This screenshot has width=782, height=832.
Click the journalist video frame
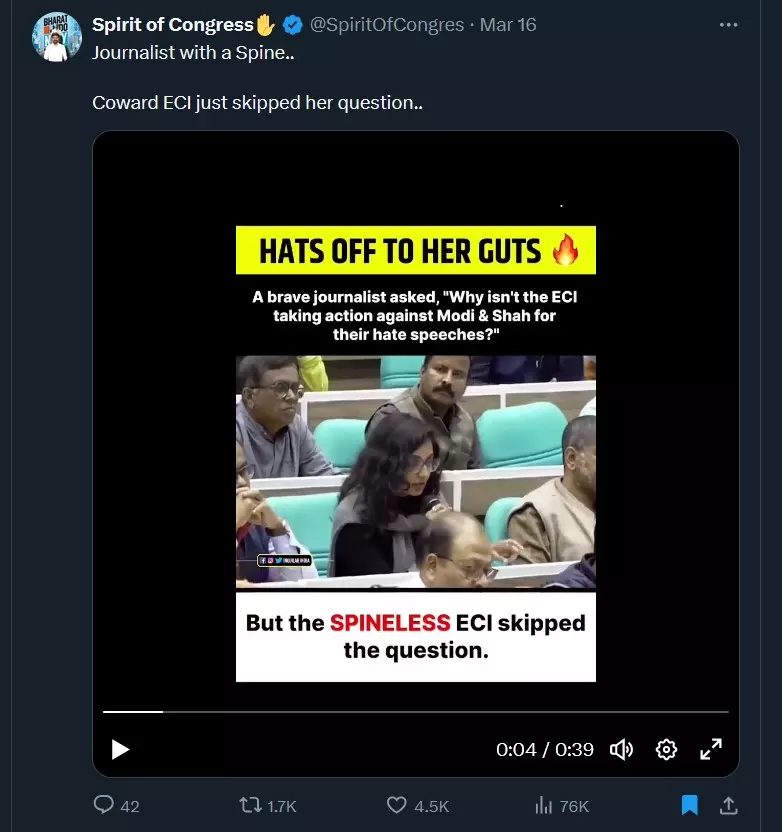[x=415, y=470]
